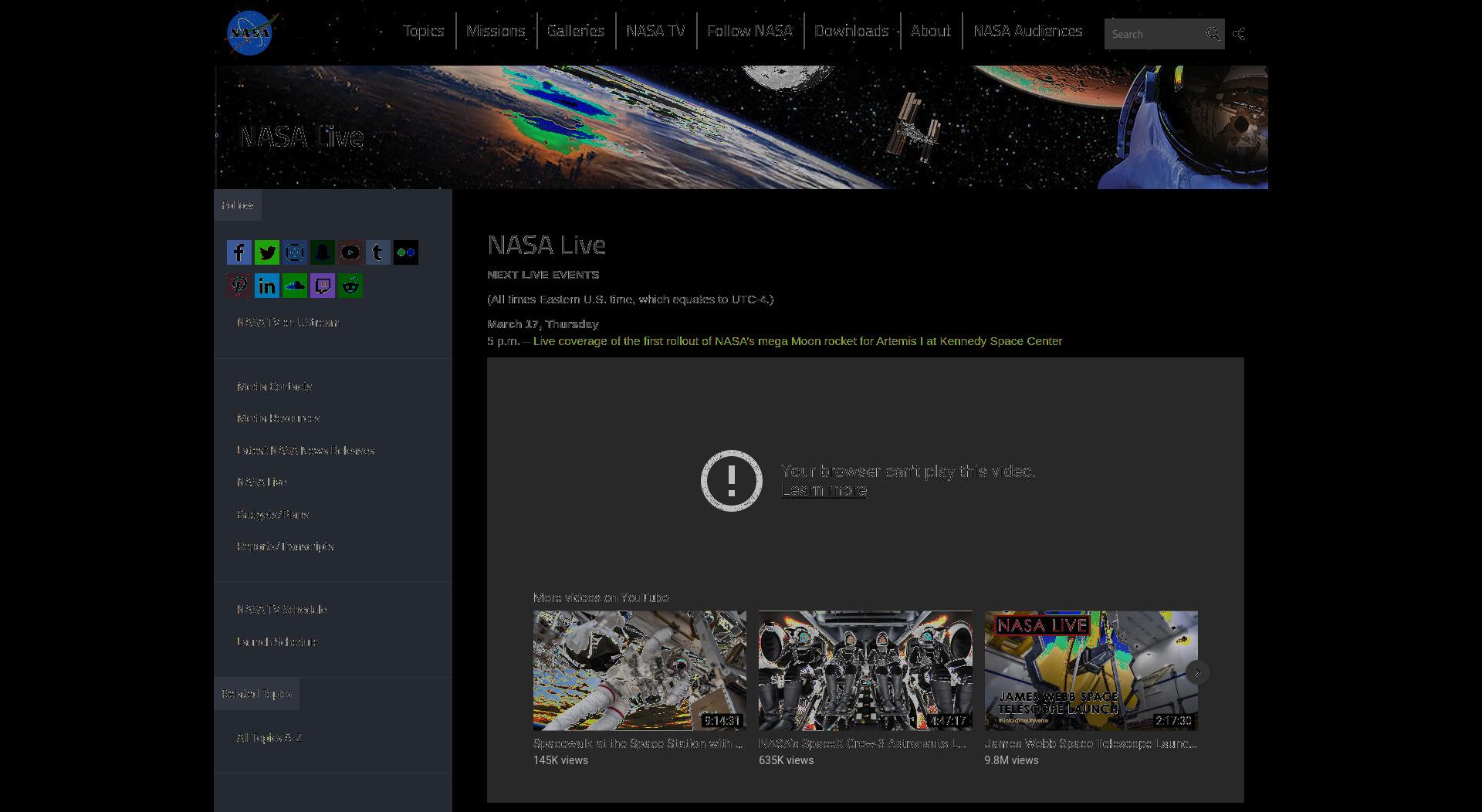This screenshot has width=1482, height=812.
Task: Open Latest NASA News Releases
Action: (x=306, y=451)
